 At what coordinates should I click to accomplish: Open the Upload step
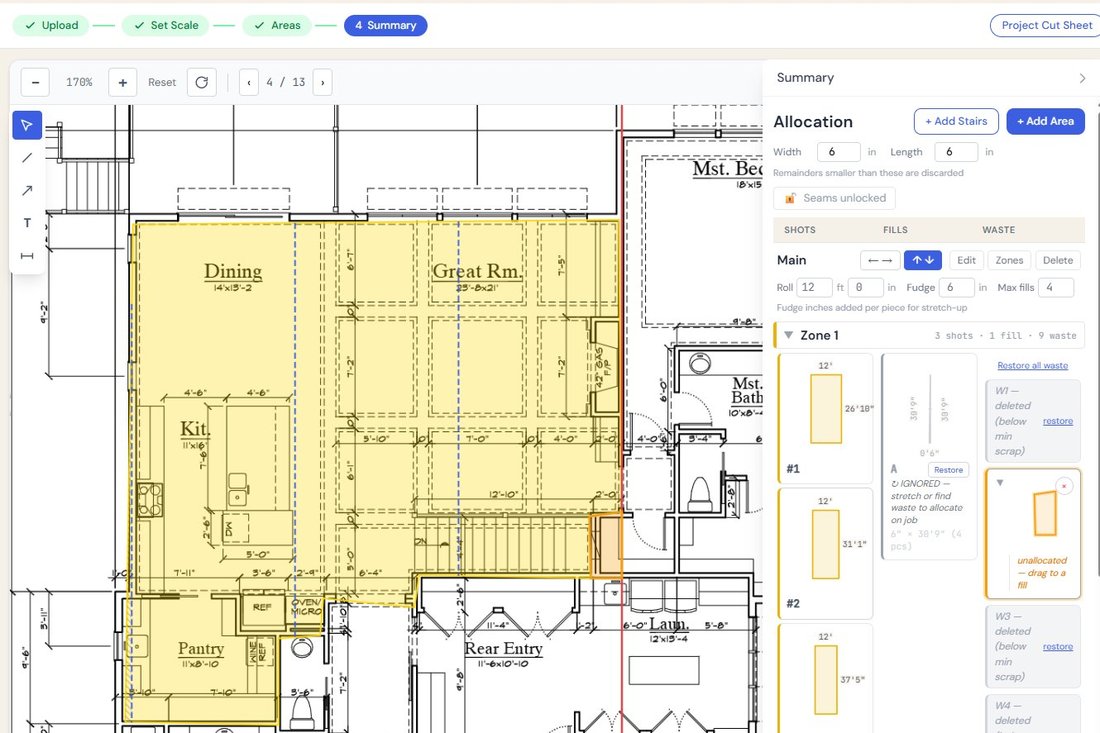[51, 25]
